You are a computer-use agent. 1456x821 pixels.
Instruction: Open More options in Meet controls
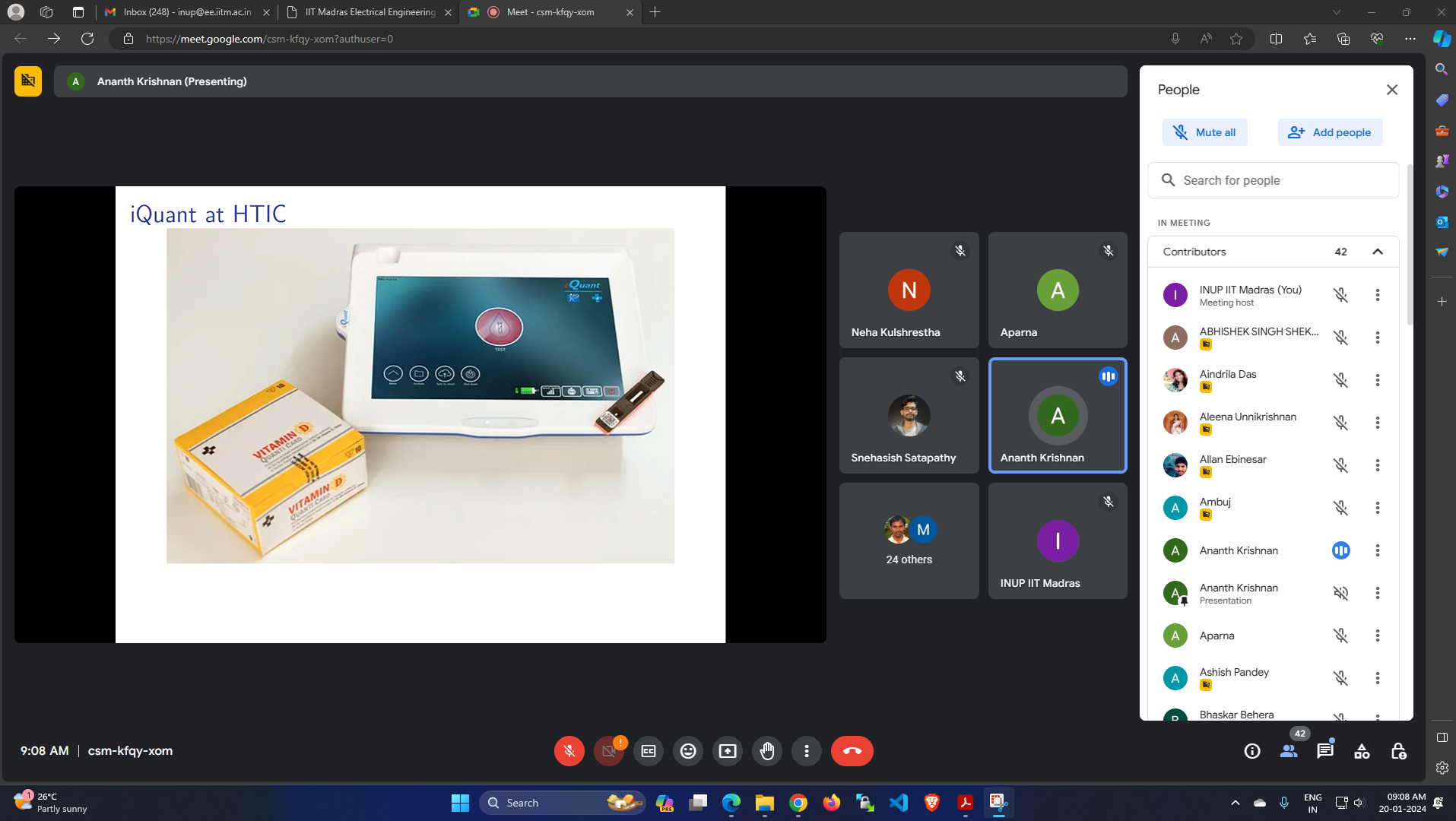pos(807,751)
